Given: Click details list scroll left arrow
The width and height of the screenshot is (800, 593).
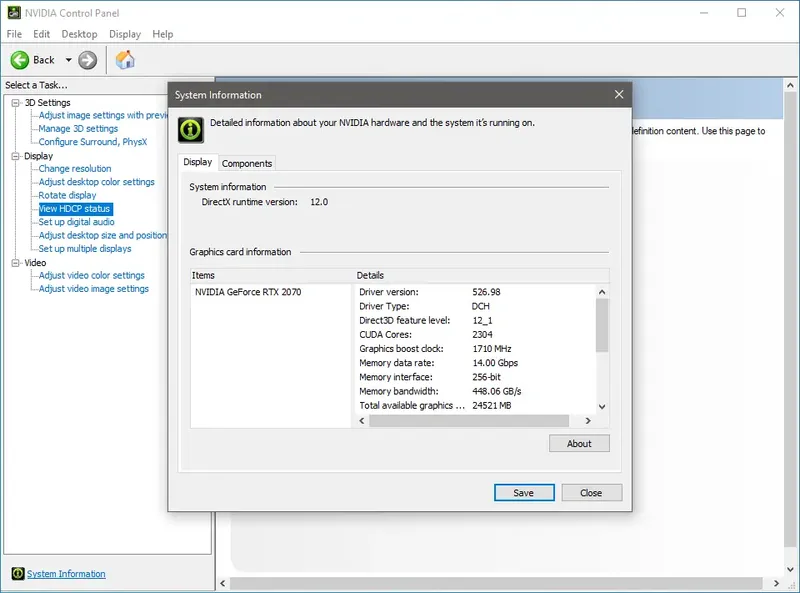Looking at the screenshot, I should 362,421.
